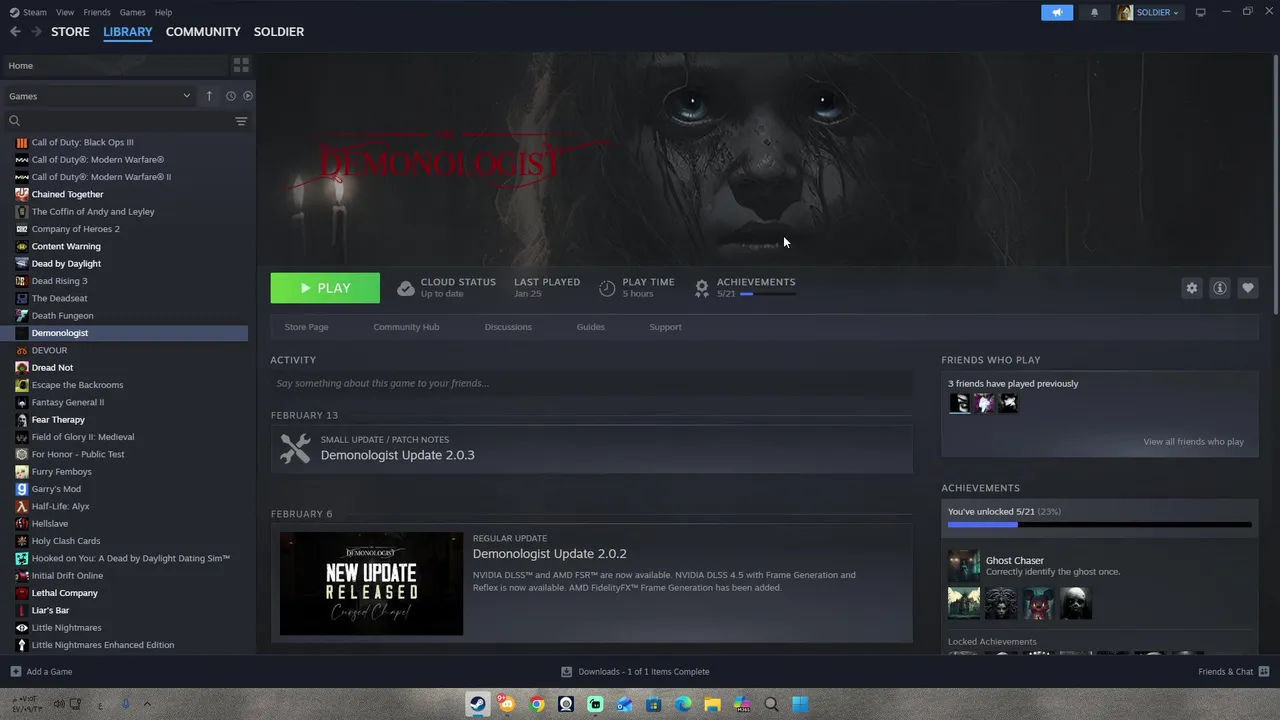Select red-eyed creature achievement icon
1280x720 pixels.
pyautogui.click(x=1038, y=603)
